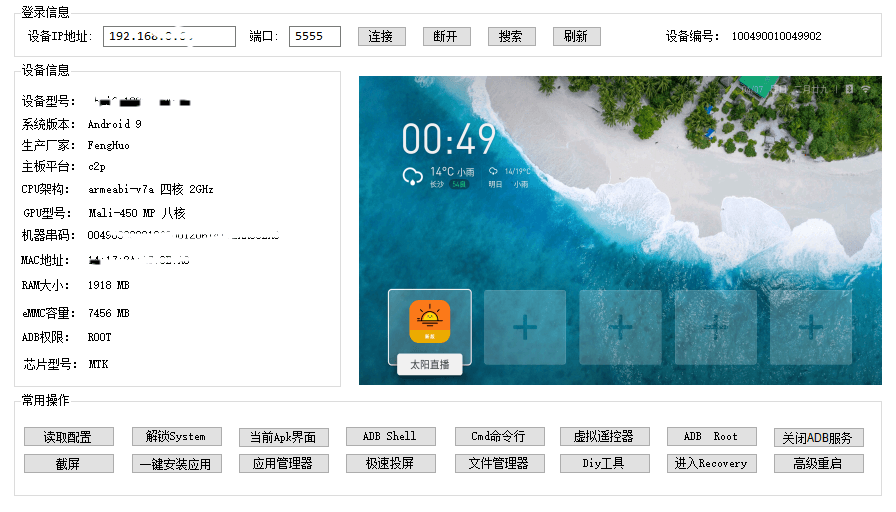
Task: Click 进入Recovery button
Action: pos(711,464)
